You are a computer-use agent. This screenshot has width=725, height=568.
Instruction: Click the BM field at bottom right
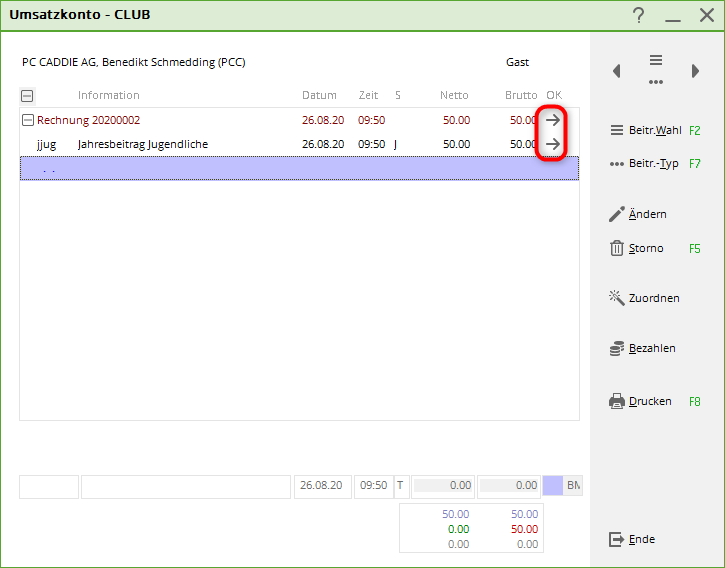coord(573,486)
